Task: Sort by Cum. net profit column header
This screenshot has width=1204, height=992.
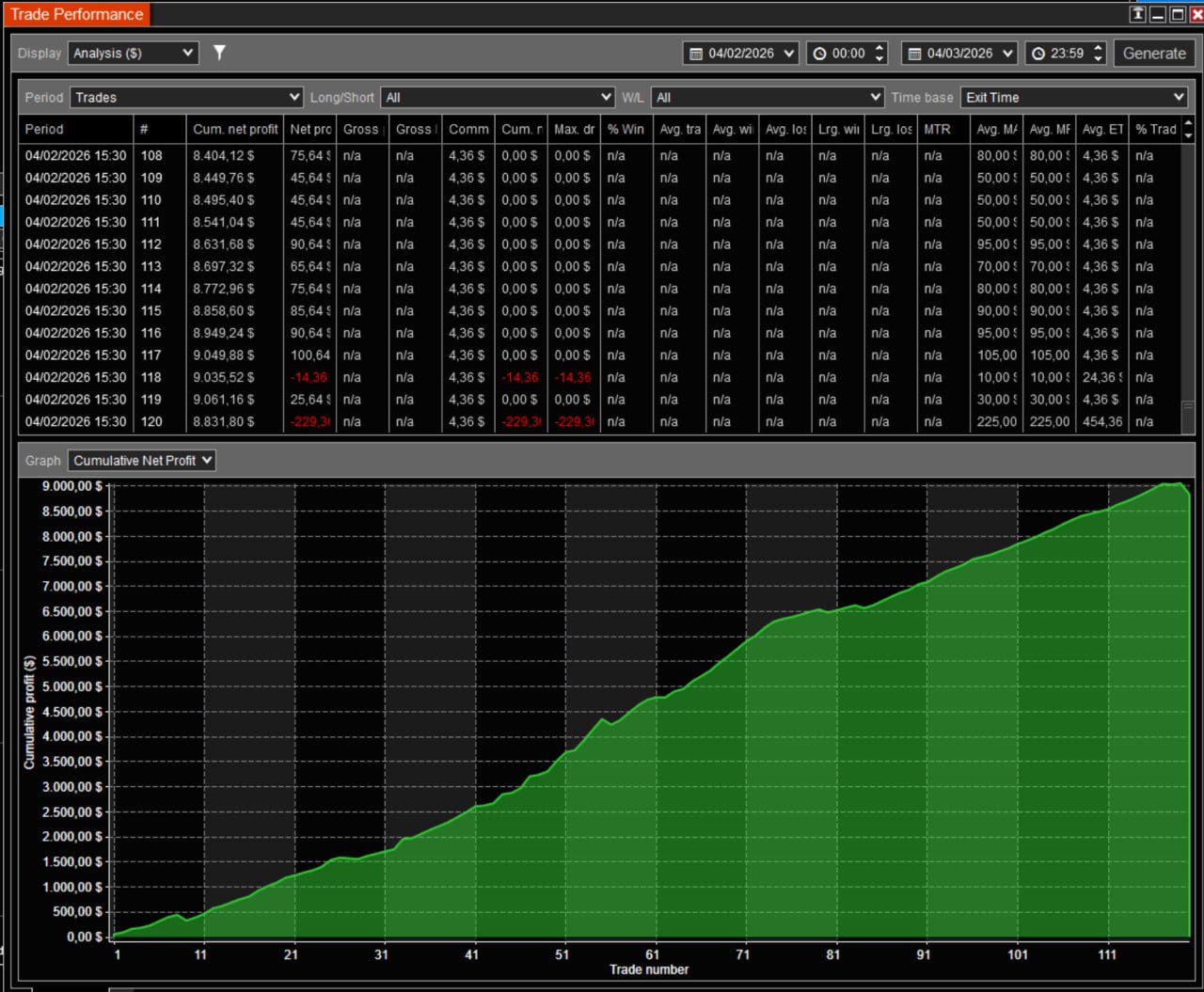Action: [235, 129]
